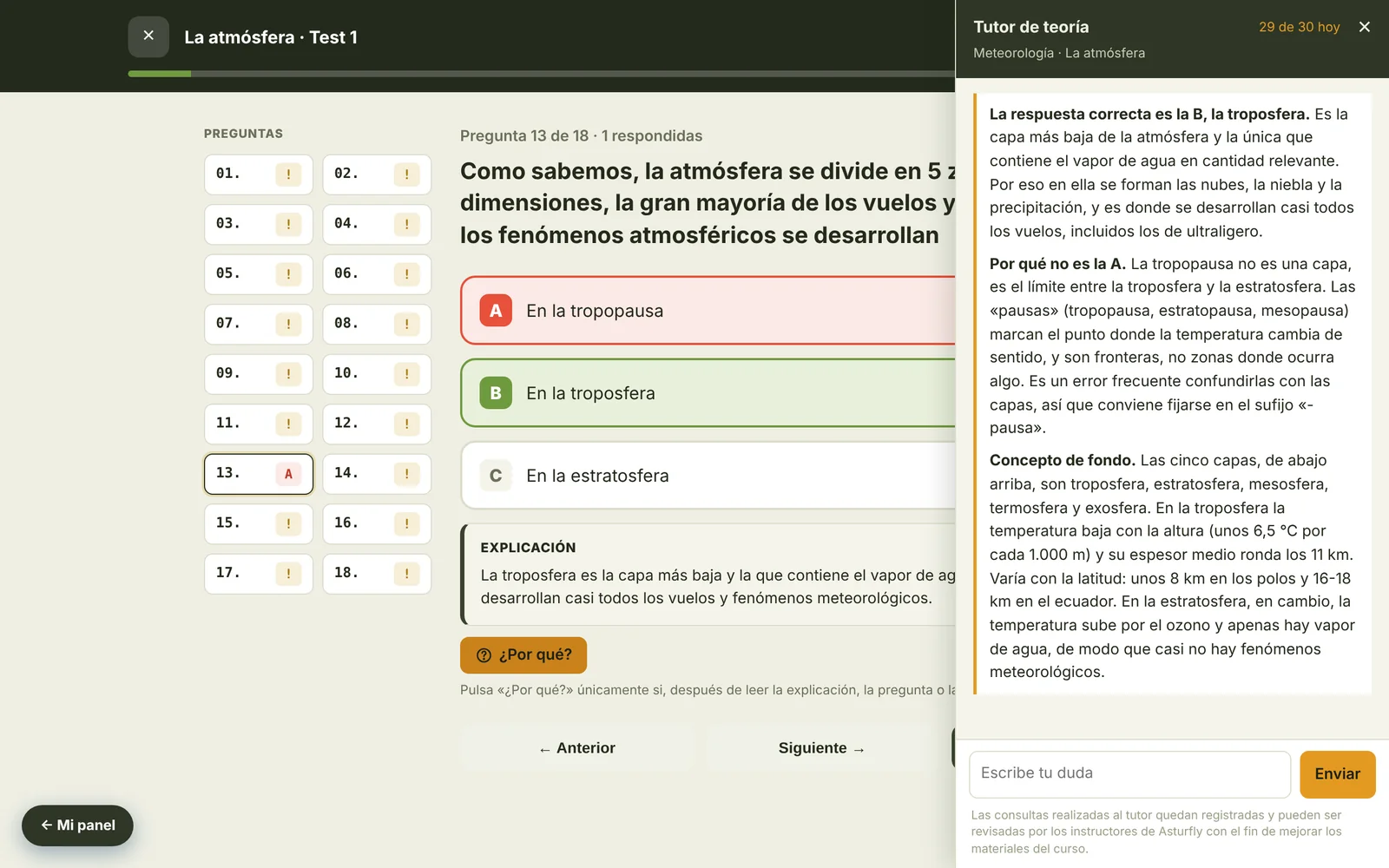Image resolution: width=1389 pixels, height=868 pixels.
Task: Select answer A En la tropopausa
Action: coord(708,311)
